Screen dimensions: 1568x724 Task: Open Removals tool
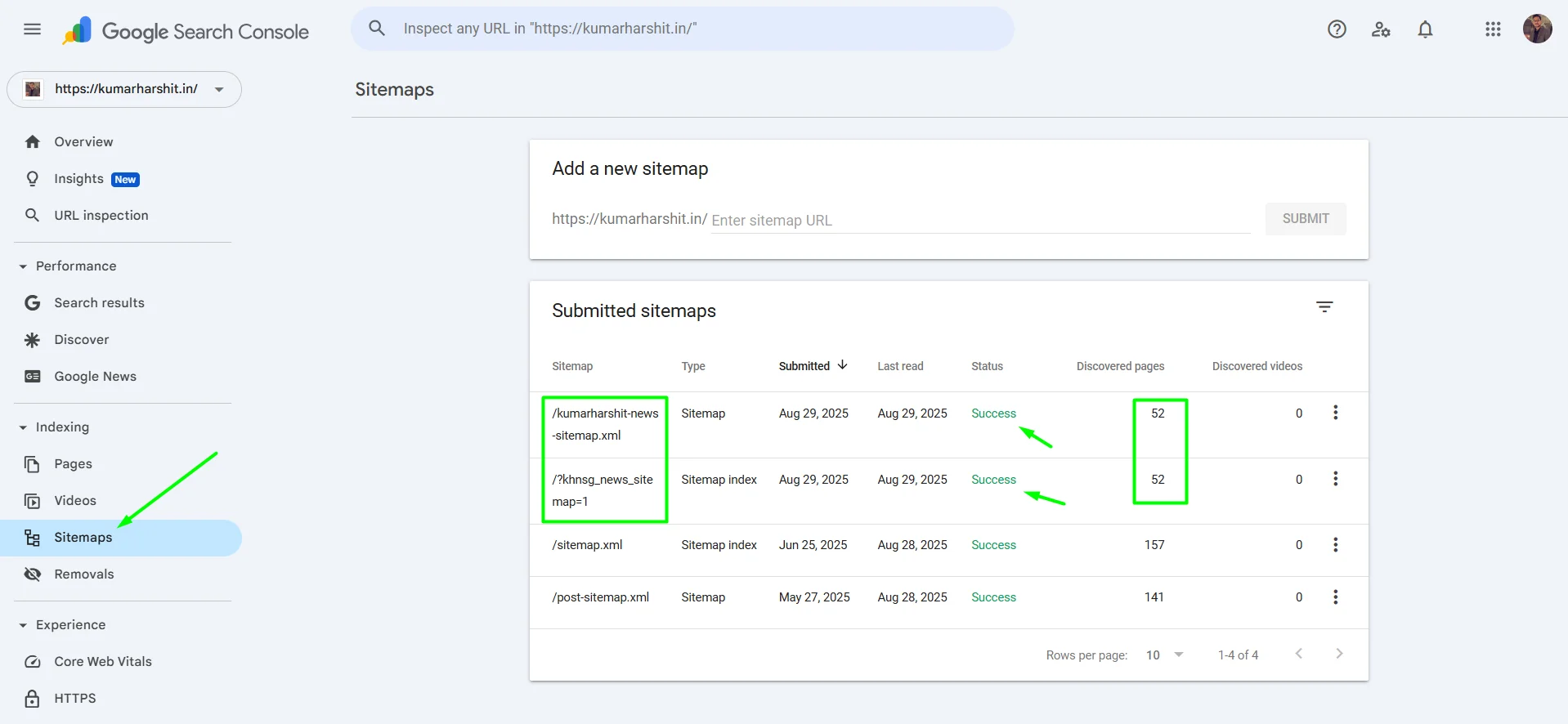pos(121,574)
